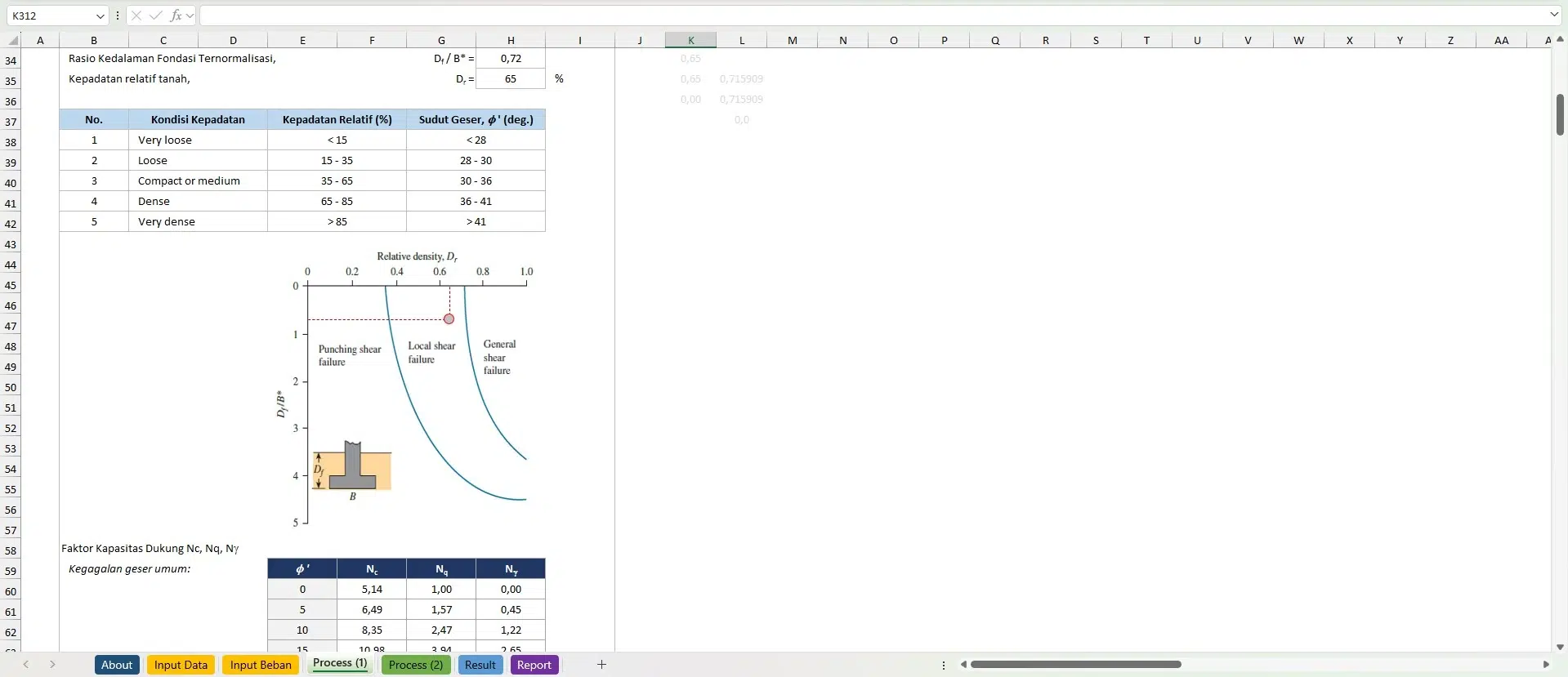
Task: Select row 47 header
Action: (x=11, y=326)
